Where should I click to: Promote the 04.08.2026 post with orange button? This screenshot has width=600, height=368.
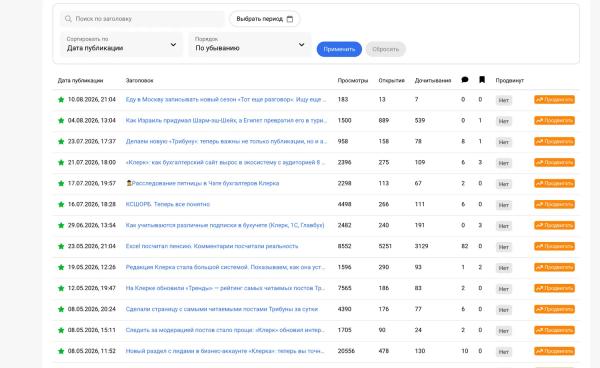[x=554, y=120]
